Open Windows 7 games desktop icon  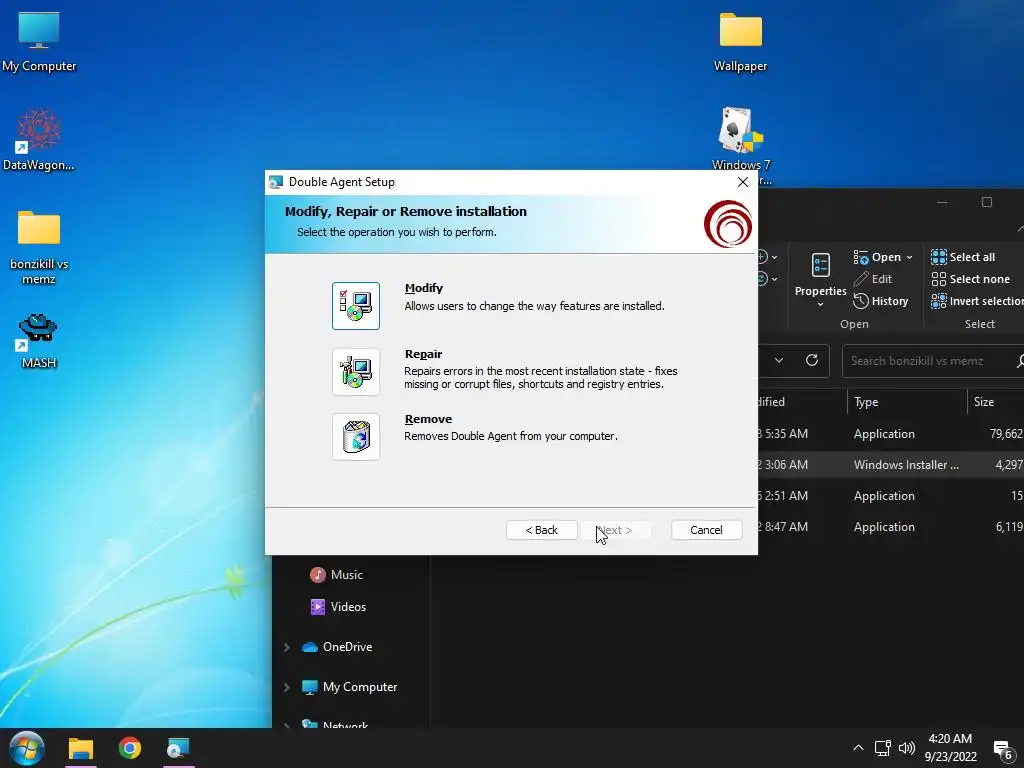pyautogui.click(x=741, y=146)
